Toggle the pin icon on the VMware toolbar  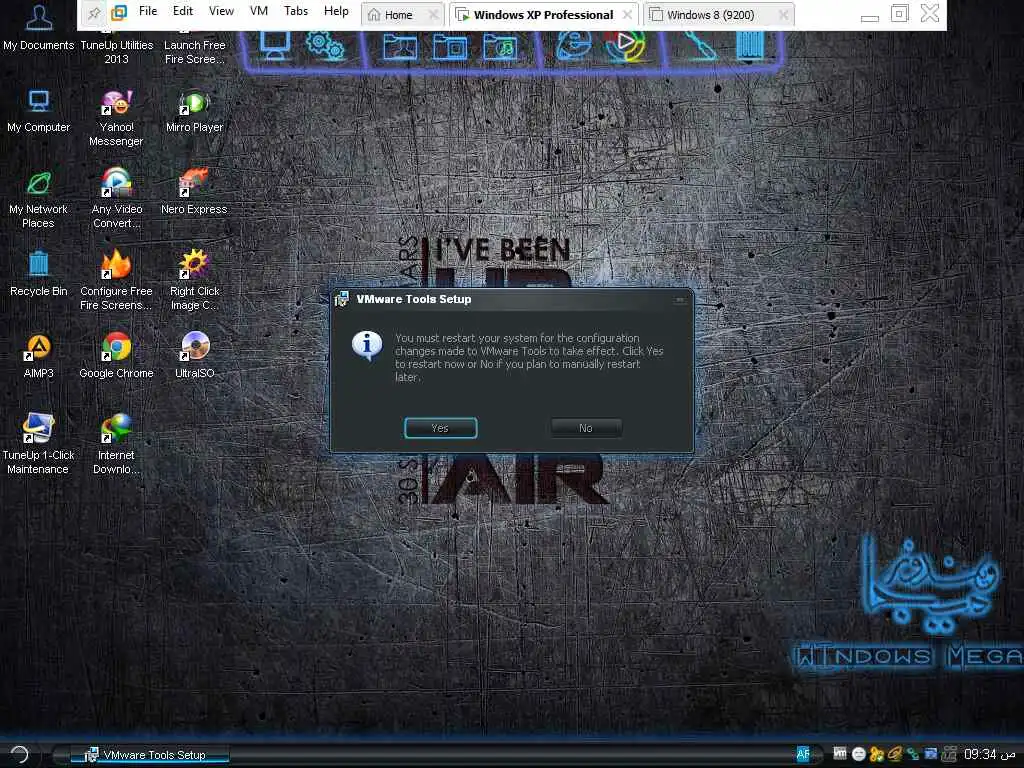coord(95,13)
